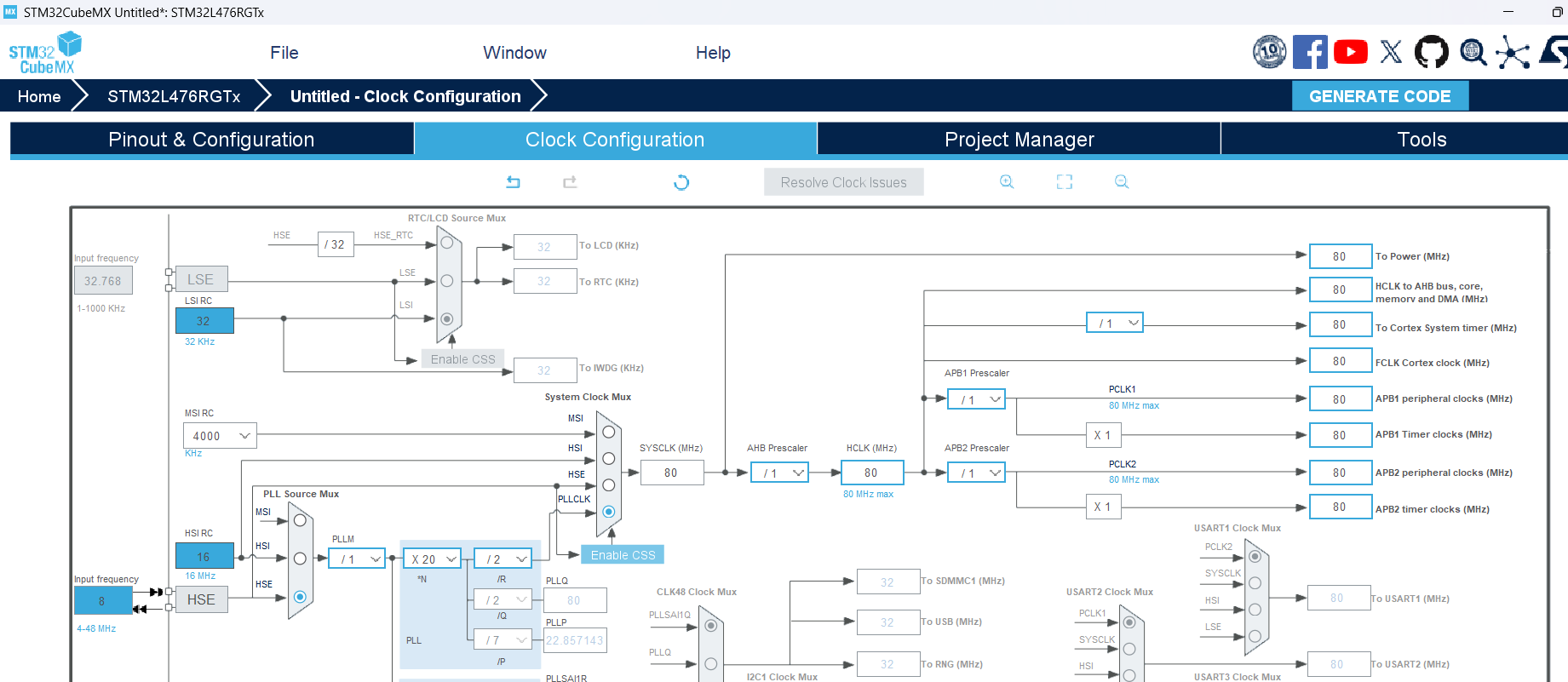Screen dimensions: 1568x682
Task: Open the PLL *N multiplier X 20 dropdown
Action: pyautogui.click(x=432, y=559)
